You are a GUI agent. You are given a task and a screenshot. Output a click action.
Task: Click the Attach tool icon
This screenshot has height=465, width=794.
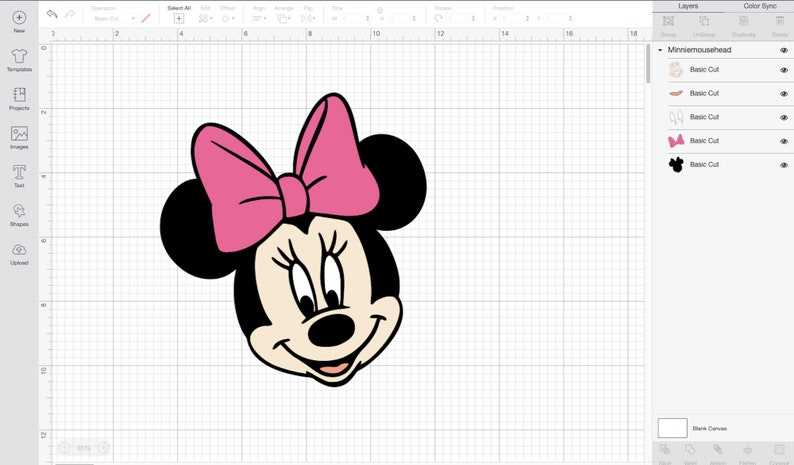click(718, 450)
